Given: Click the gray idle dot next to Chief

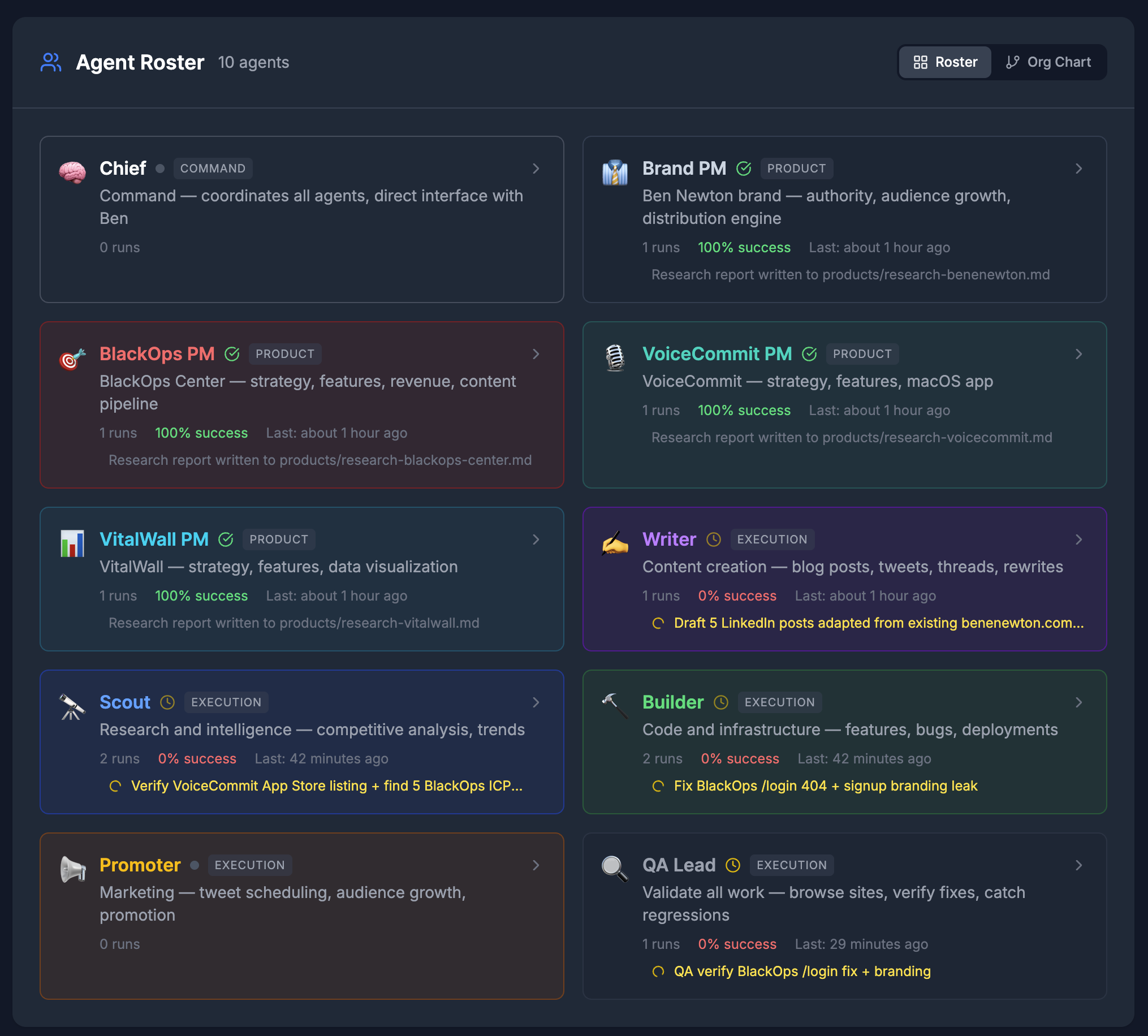Looking at the screenshot, I should 160,169.
